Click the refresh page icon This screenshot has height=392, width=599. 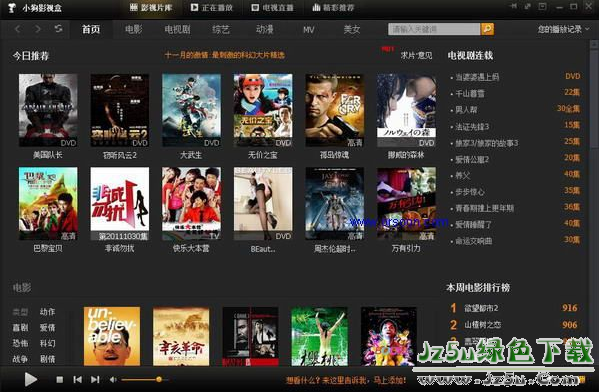pyautogui.click(x=58, y=29)
